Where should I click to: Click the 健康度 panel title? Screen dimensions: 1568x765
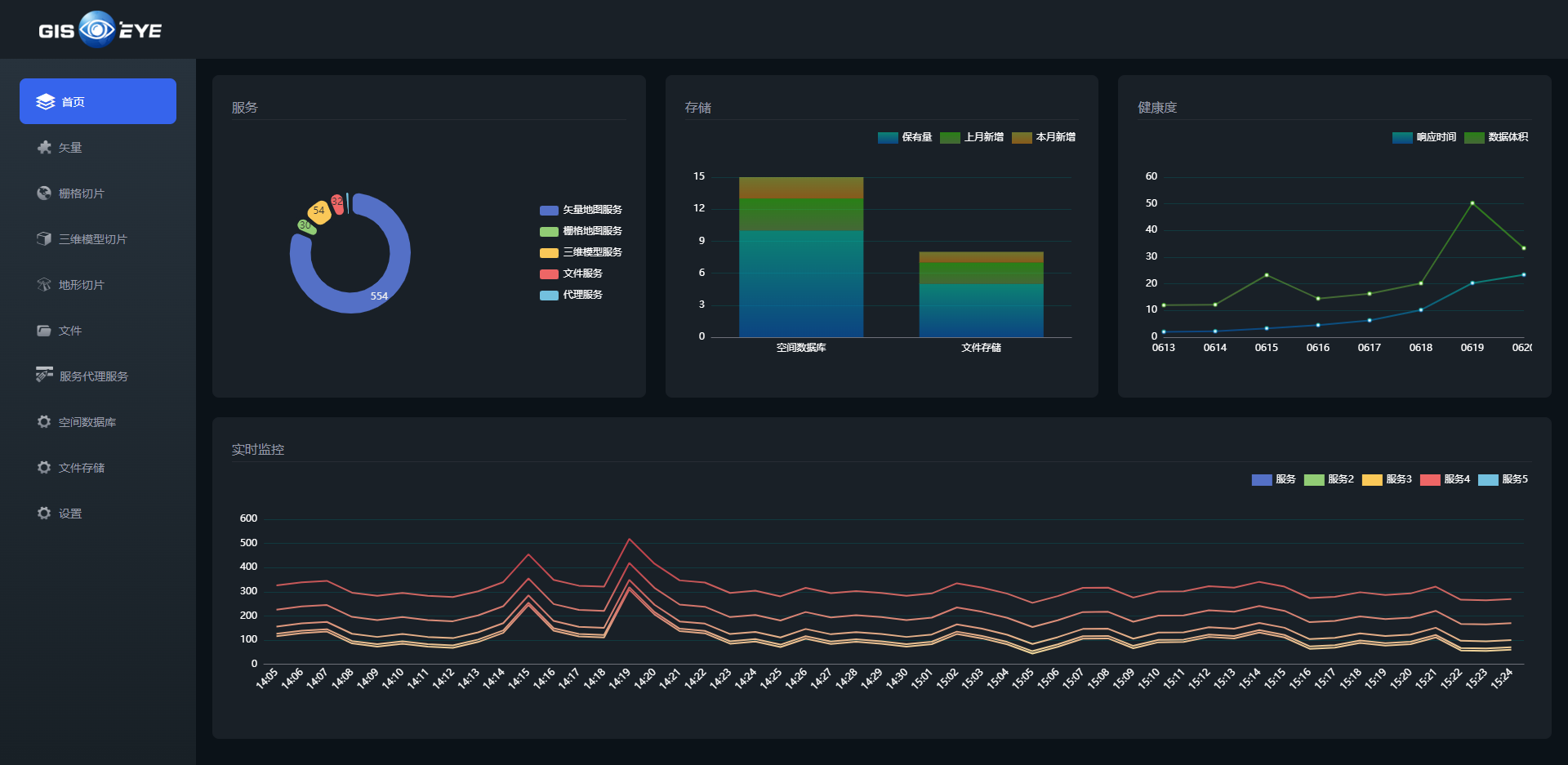tap(1157, 108)
